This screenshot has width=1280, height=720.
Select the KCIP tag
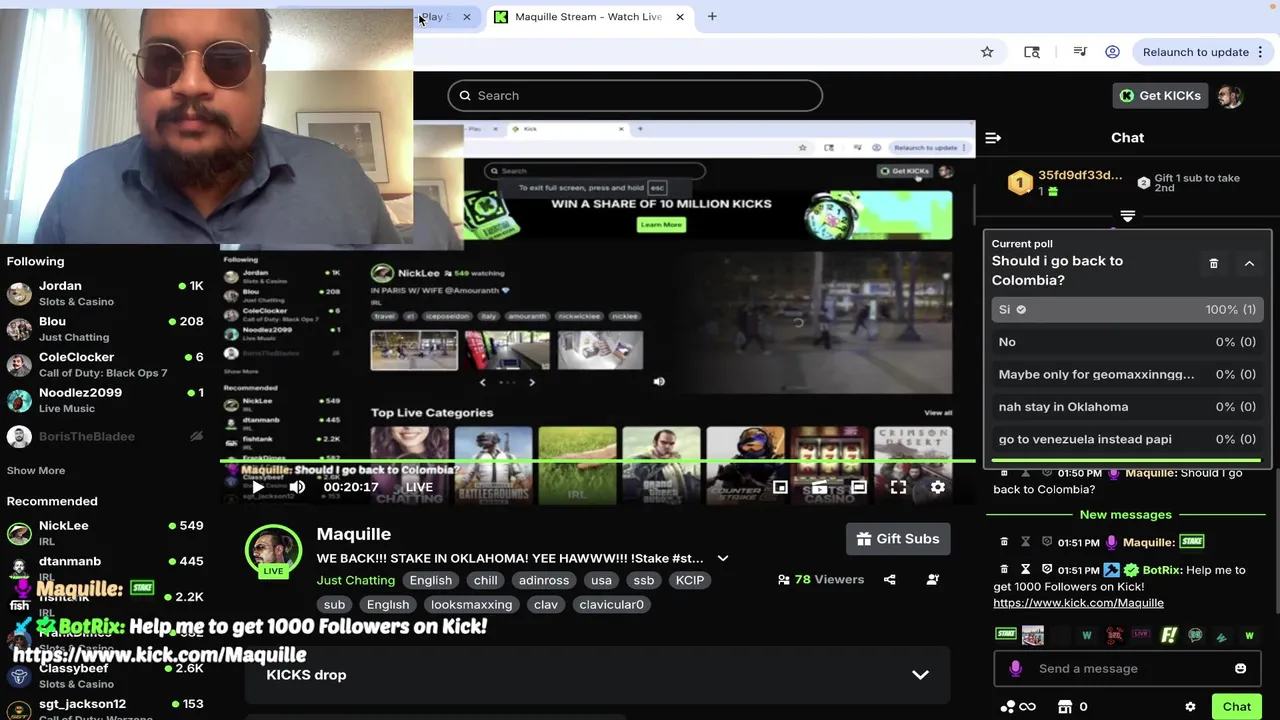point(690,580)
